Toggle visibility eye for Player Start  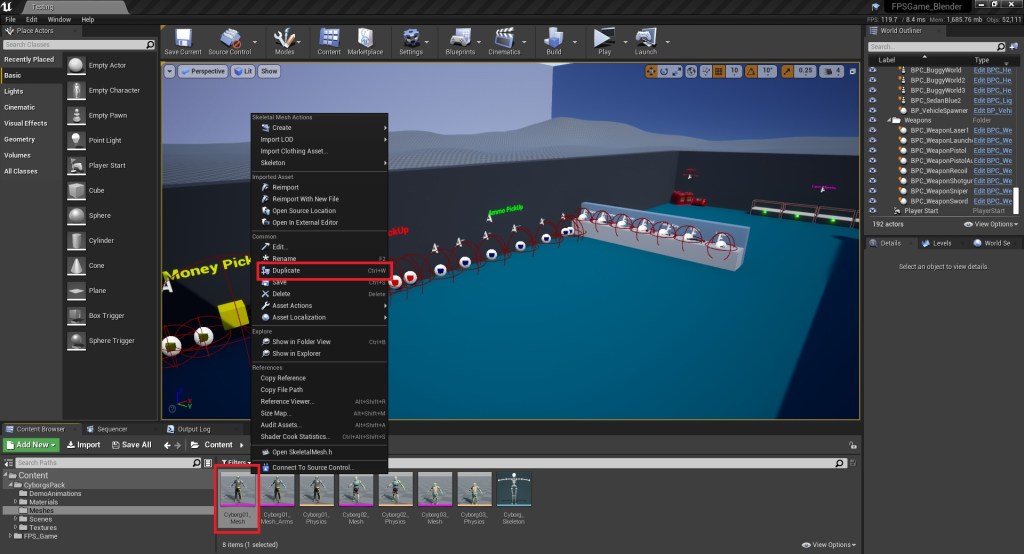tap(873, 211)
